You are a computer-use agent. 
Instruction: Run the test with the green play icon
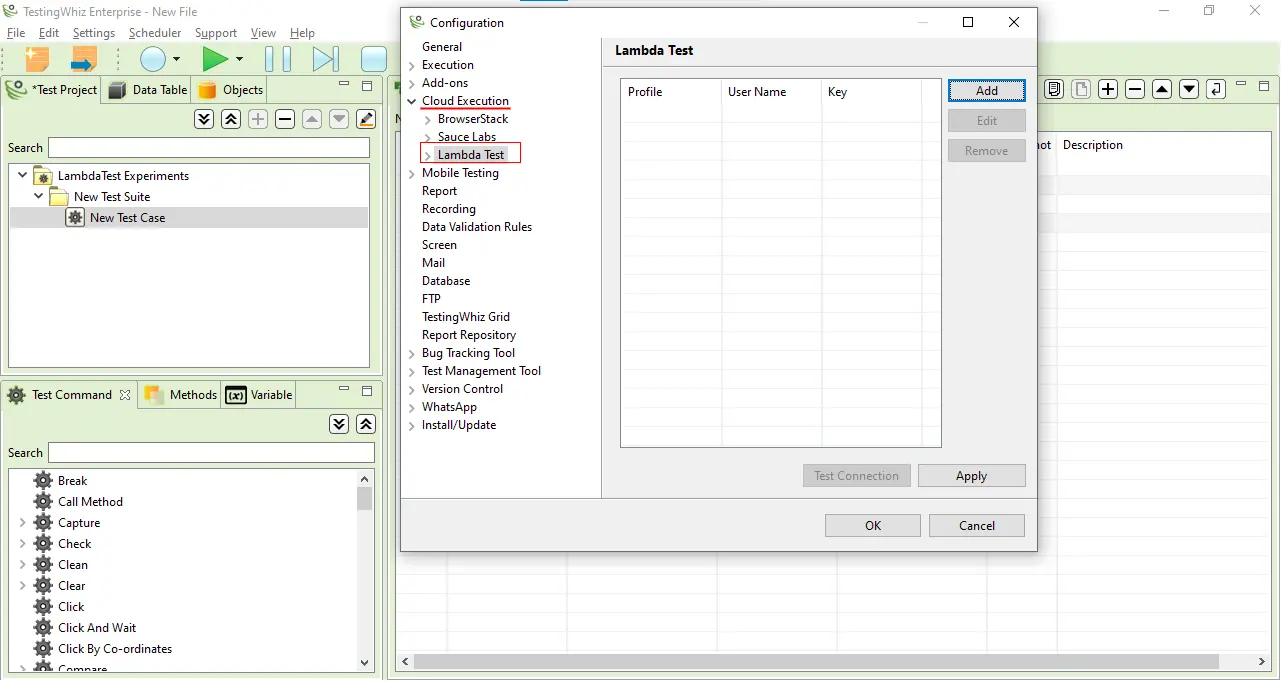pyautogui.click(x=216, y=59)
